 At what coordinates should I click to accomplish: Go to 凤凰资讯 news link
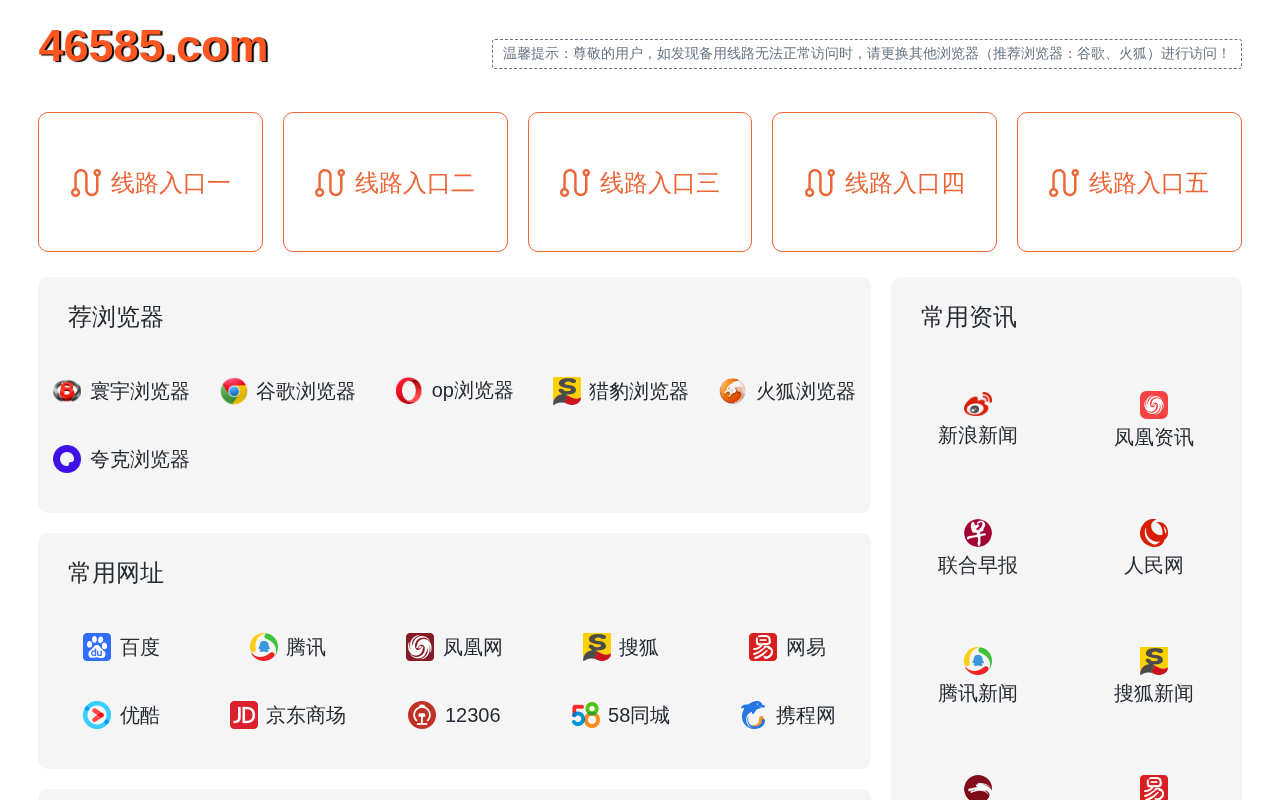tap(1154, 437)
